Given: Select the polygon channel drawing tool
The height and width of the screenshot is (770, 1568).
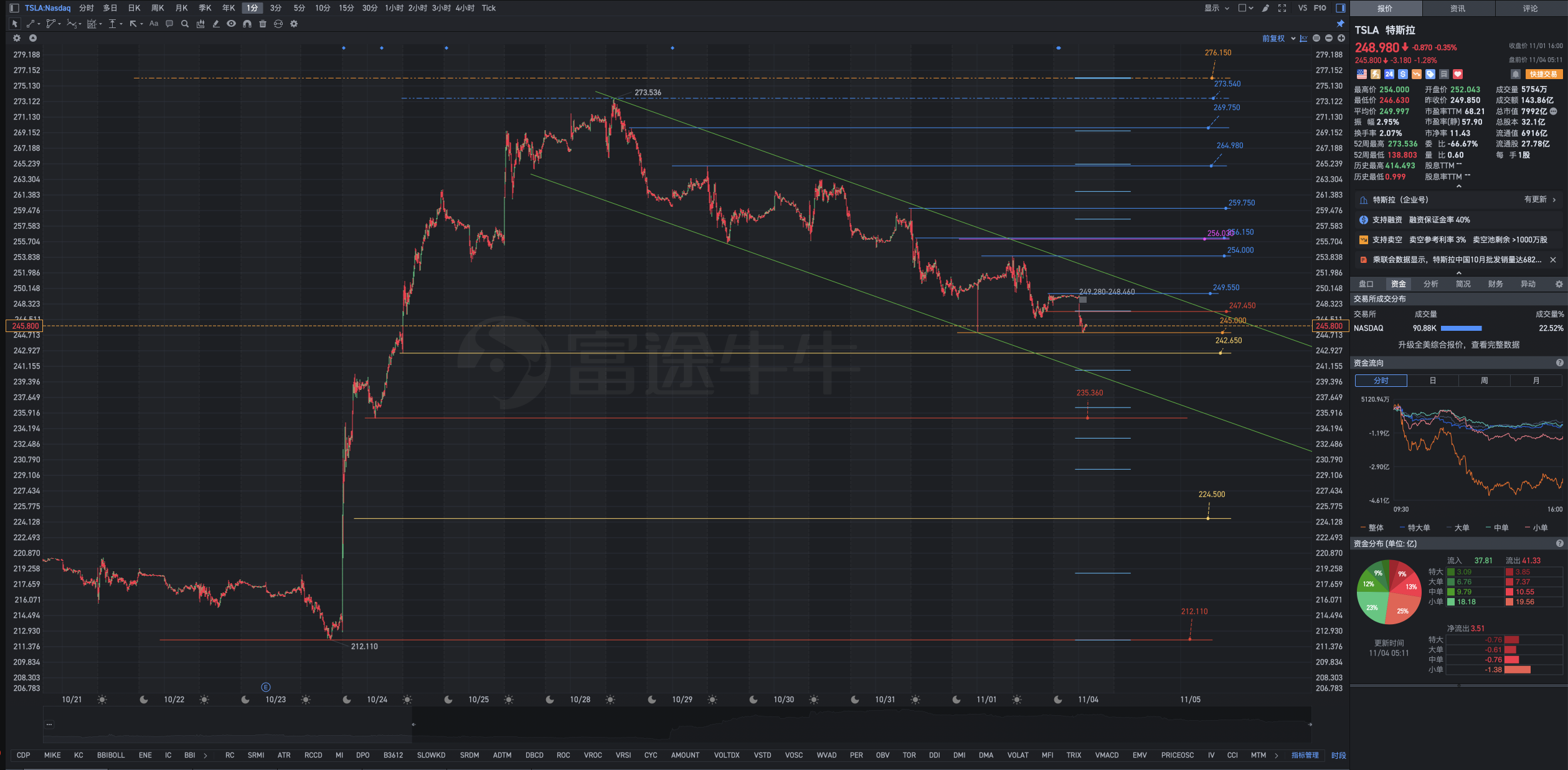Looking at the screenshot, I should click(x=51, y=24).
